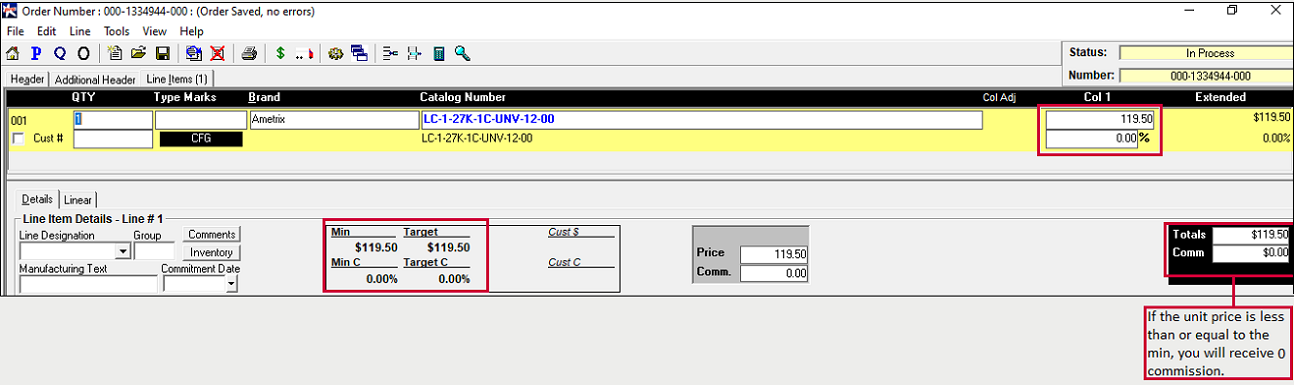
Task: Print the order with printer icon
Action: pos(249,53)
